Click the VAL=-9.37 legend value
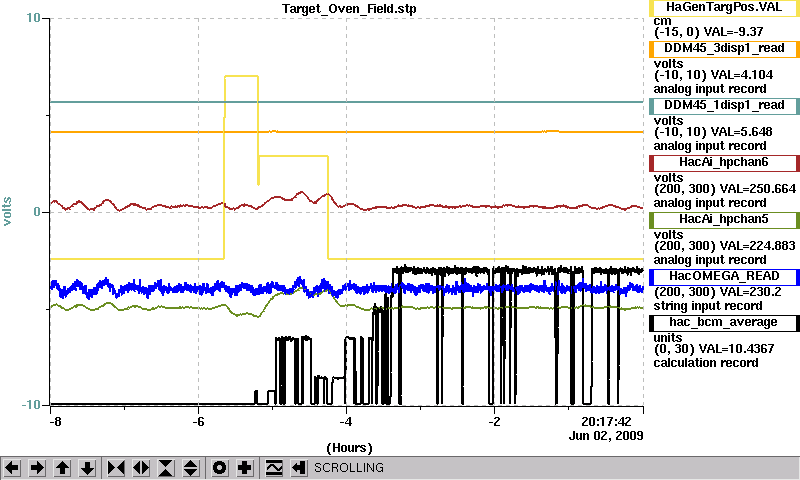 point(733,32)
